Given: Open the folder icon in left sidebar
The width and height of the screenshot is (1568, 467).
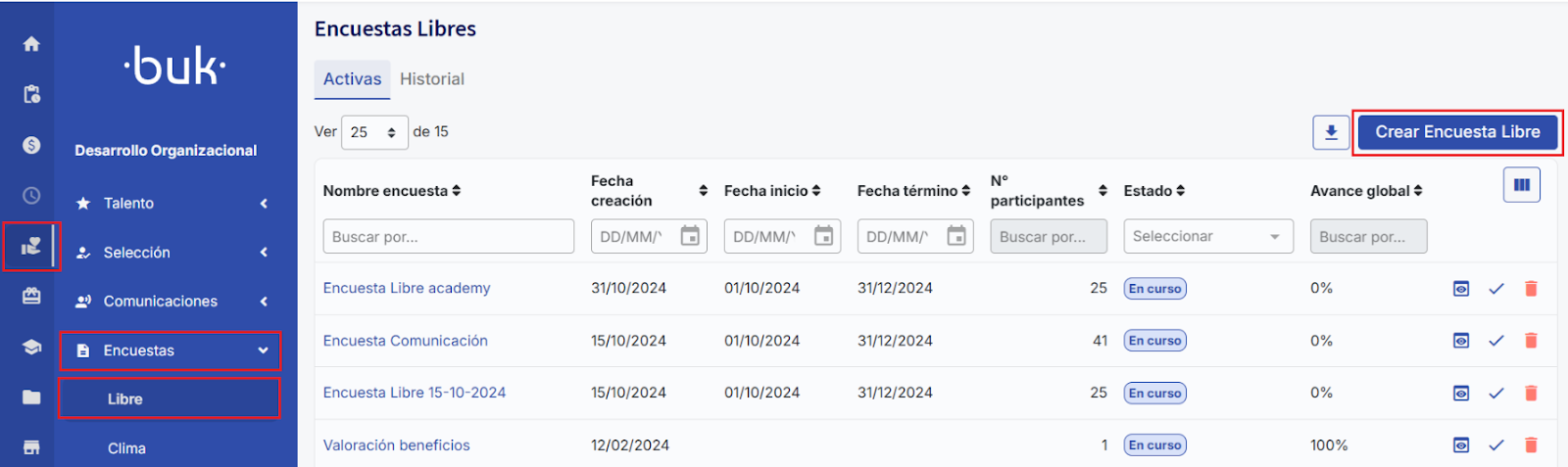Looking at the screenshot, I should pos(31,397).
